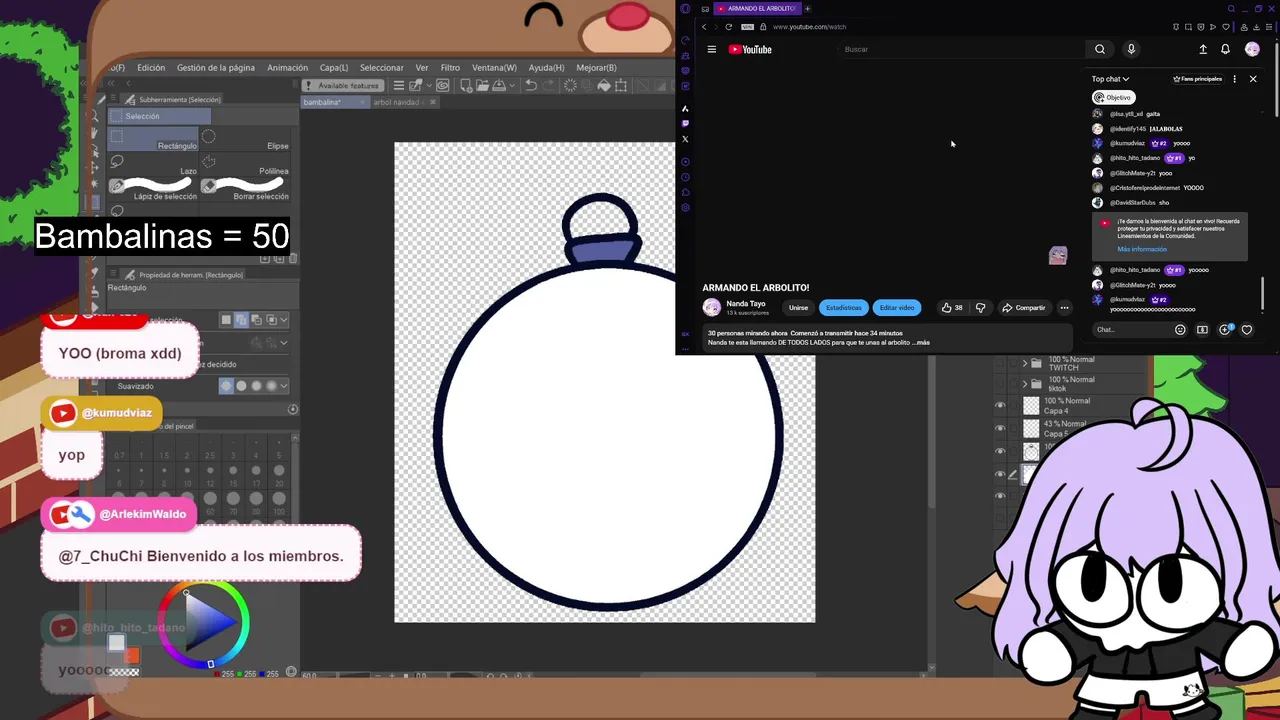Click the X icon in browser sidebar
This screenshot has width=1280, height=720.
click(x=685, y=139)
